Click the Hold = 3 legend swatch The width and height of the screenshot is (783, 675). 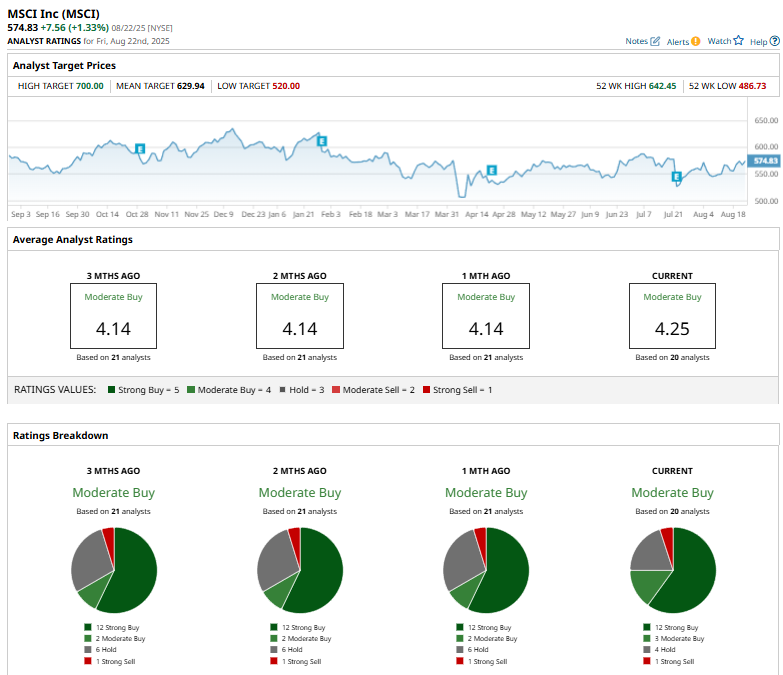(283, 390)
